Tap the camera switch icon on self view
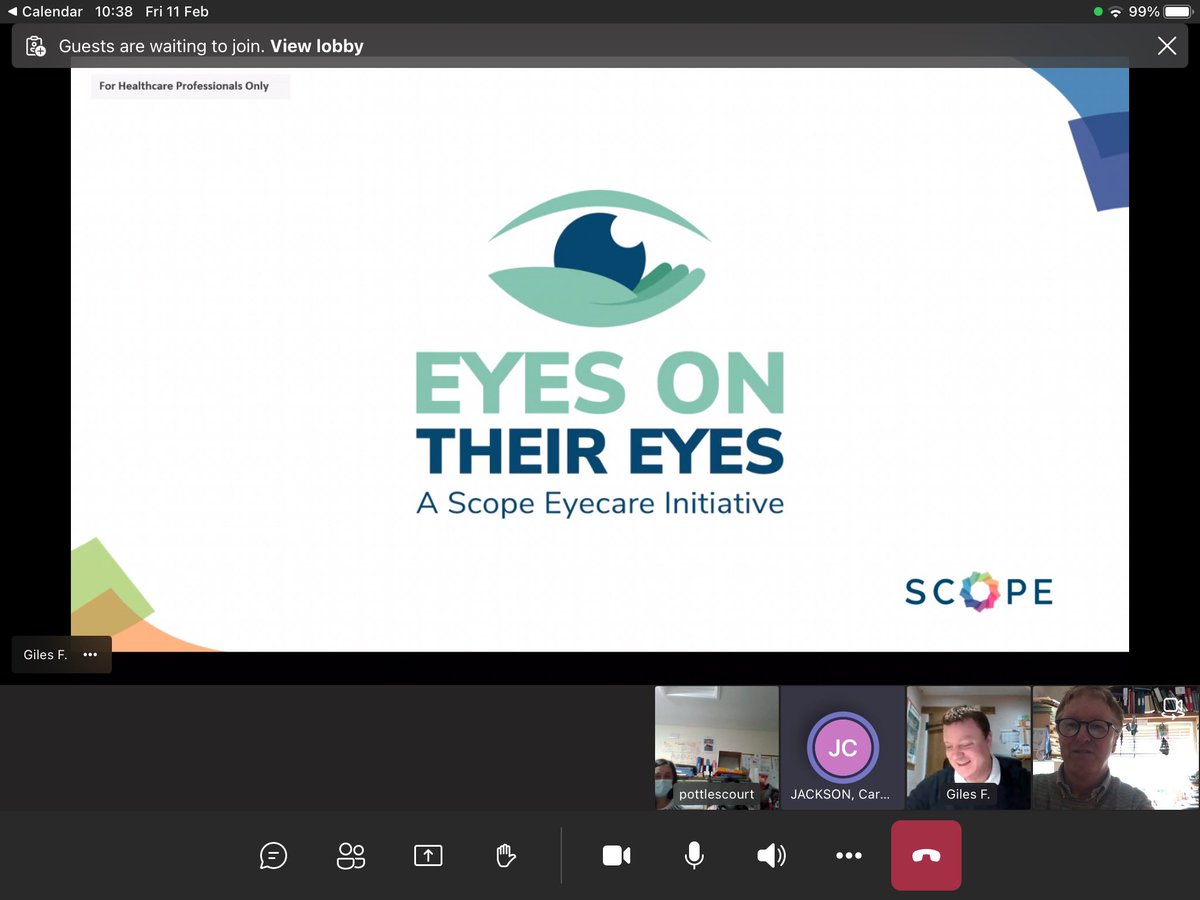The width and height of the screenshot is (1200, 900). pyautogui.click(x=1175, y=707)
